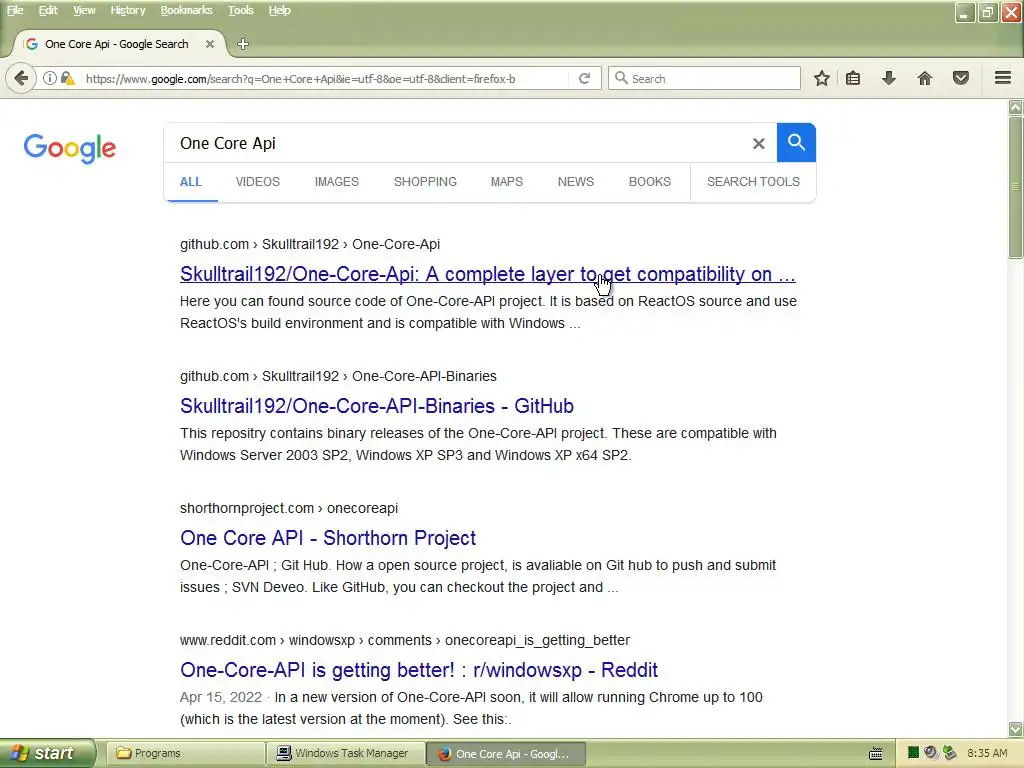Open the Tools menu
The height and width of the screenshot is (768, 1024).
click(x=240, y=10)
